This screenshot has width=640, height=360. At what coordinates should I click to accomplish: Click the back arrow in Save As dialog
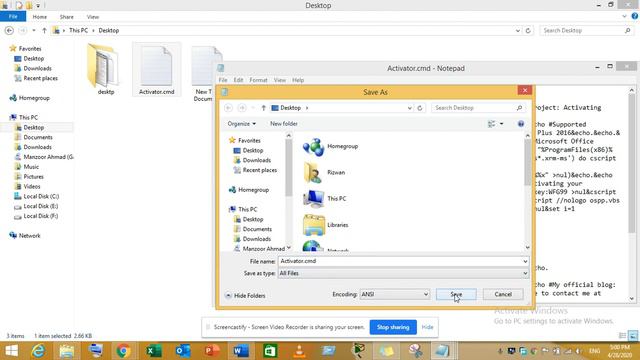click(229, 108)
